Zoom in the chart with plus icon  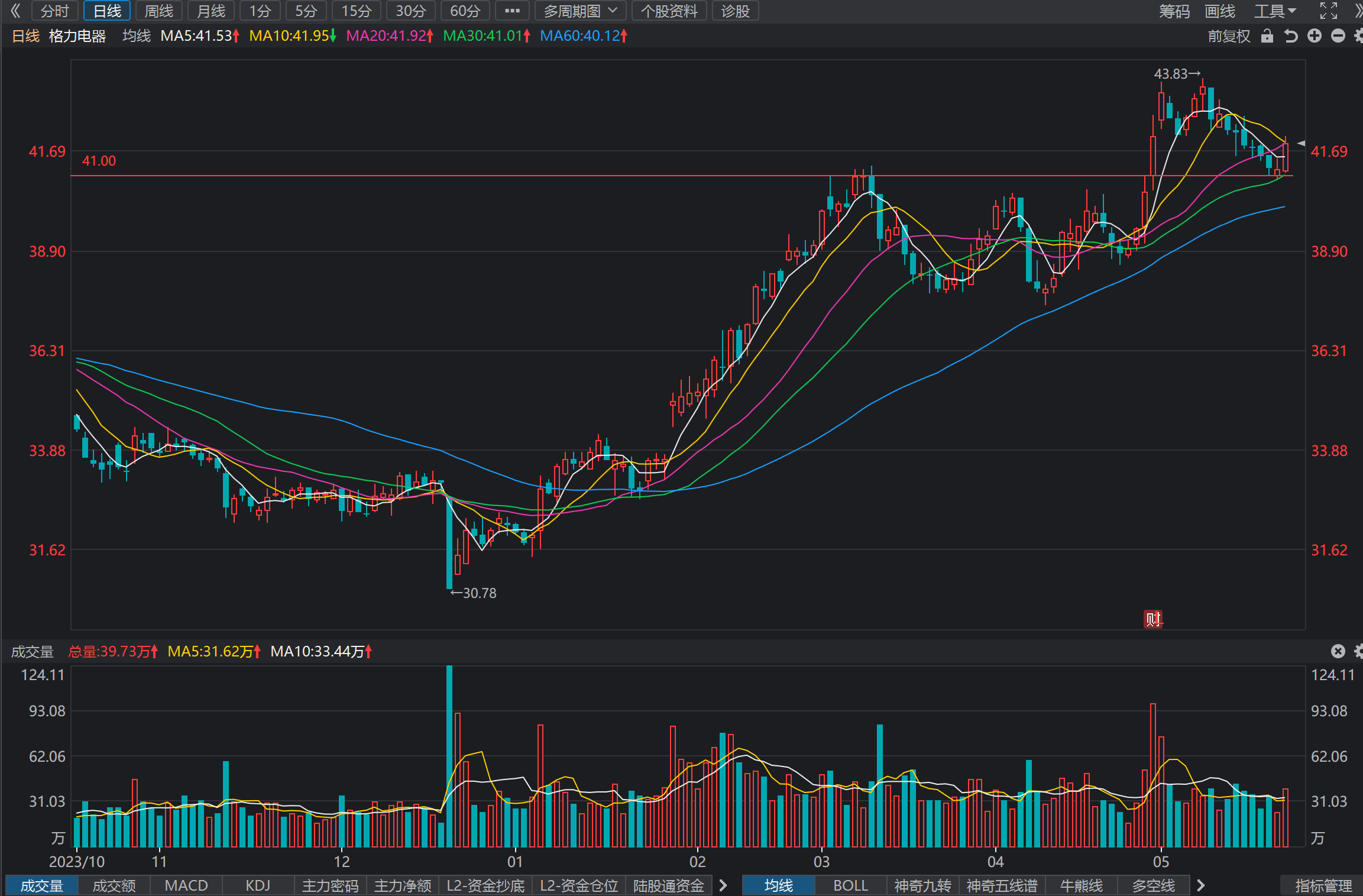point(1315,36)
